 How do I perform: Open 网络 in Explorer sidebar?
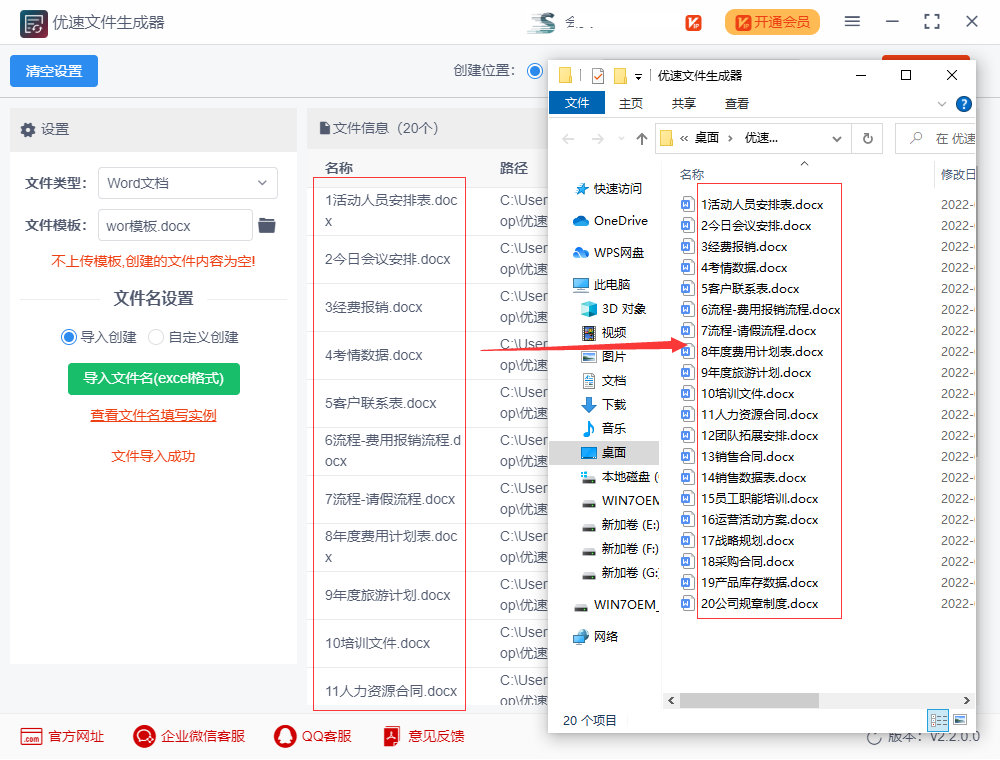coord(596,636)
